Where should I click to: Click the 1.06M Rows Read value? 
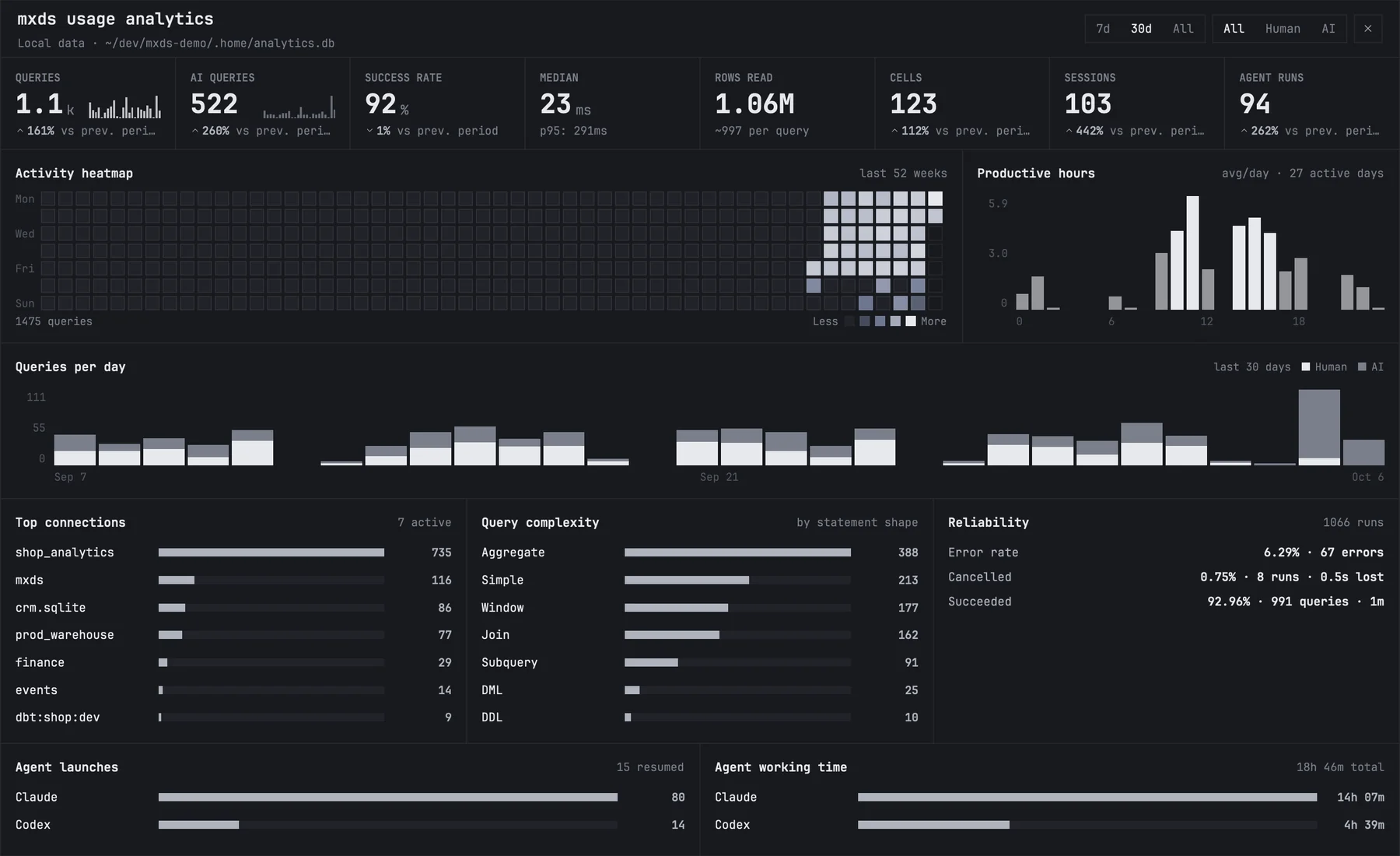754,103
